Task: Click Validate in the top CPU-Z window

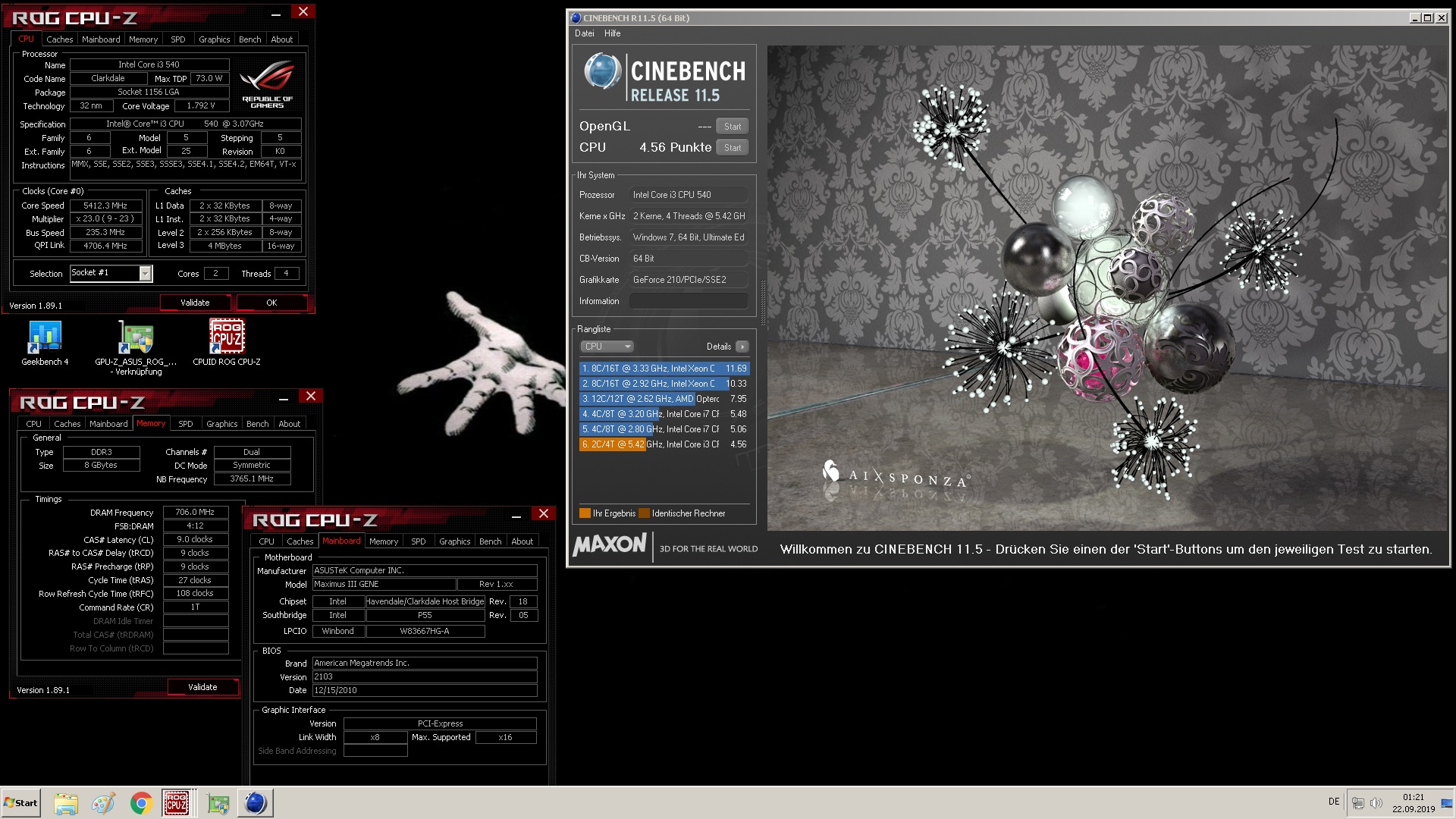Action: coord(195,303)
